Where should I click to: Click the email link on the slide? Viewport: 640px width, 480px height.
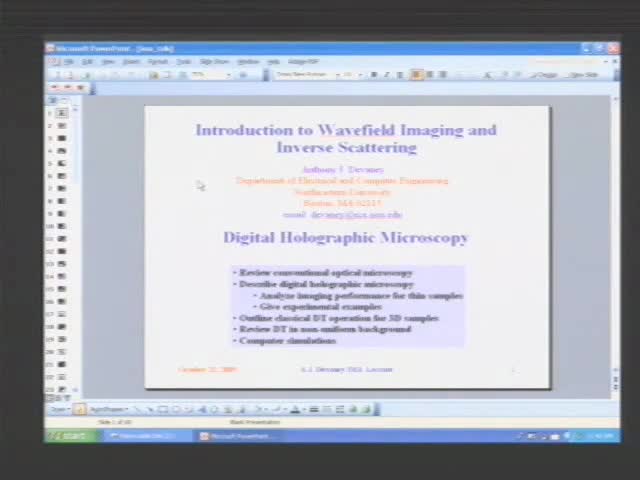coord(356,215)
